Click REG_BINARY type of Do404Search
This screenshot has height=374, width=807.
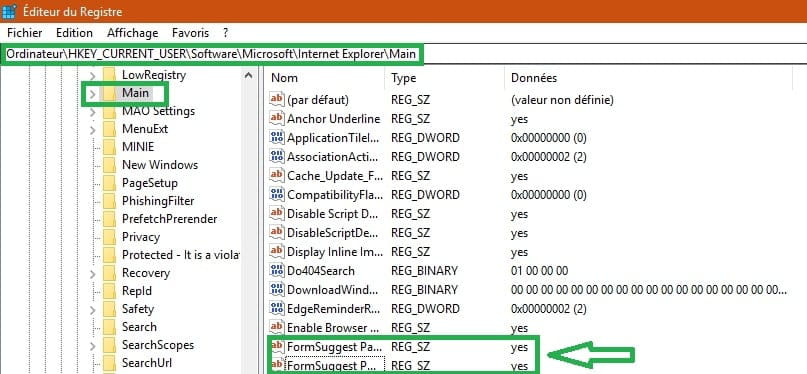[424, 271]
